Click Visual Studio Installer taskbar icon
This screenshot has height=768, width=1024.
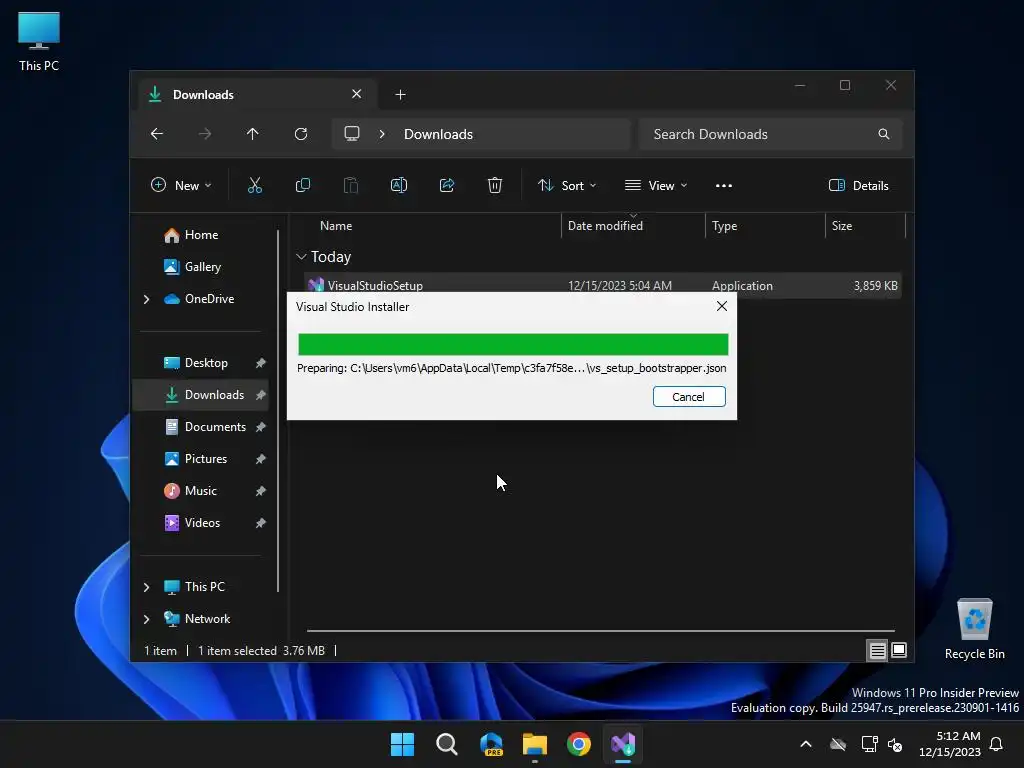(x=623, y=744)
